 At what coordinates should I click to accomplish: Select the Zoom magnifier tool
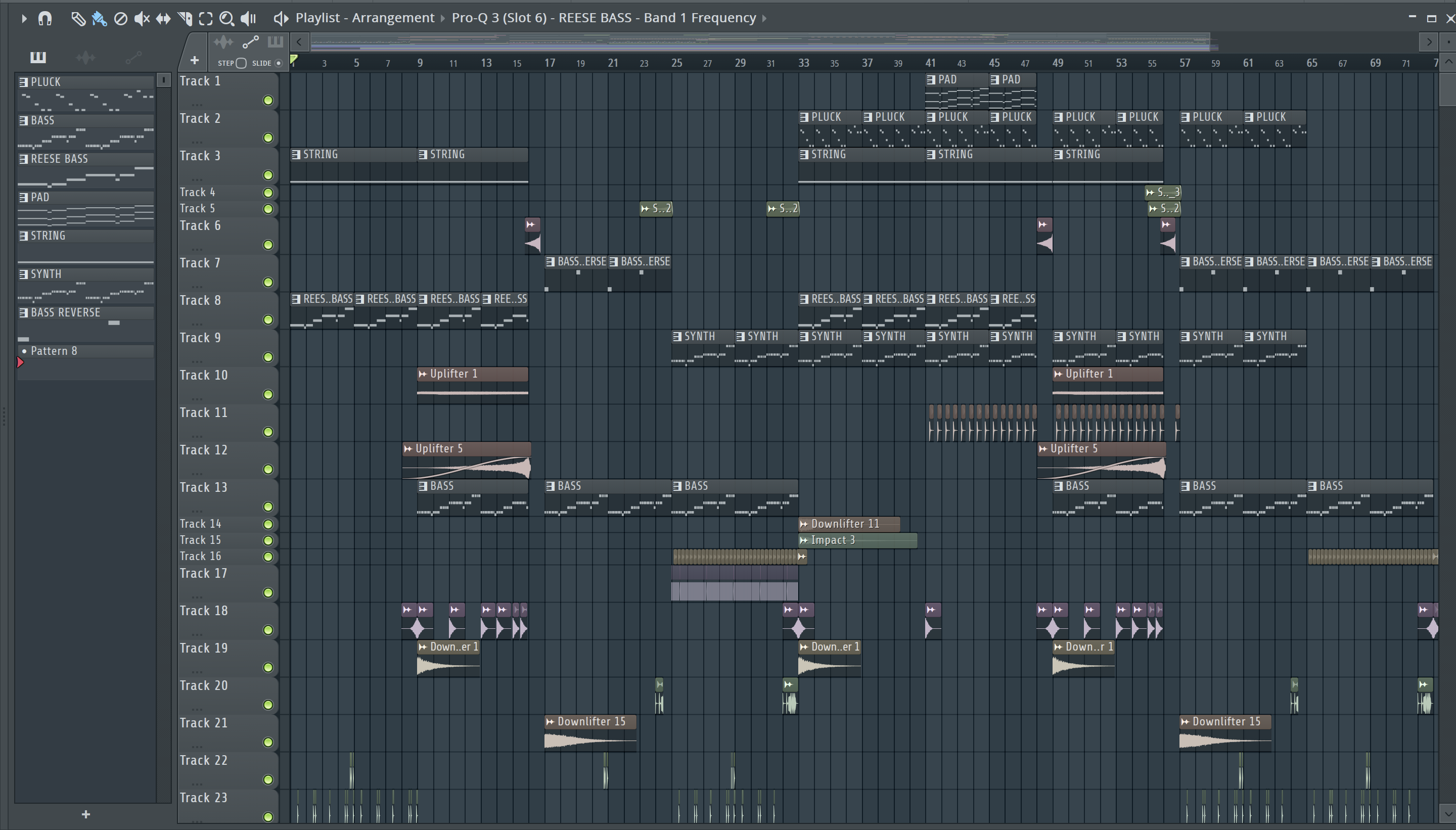(x=226, y=18)
